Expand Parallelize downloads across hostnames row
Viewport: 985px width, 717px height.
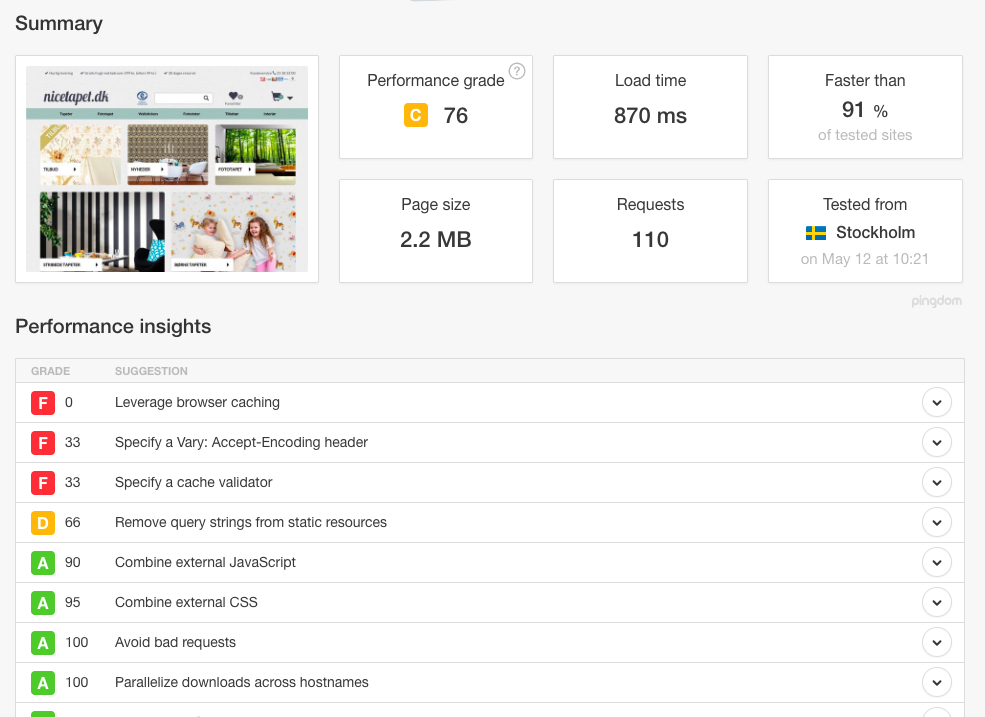click(936, 683)
